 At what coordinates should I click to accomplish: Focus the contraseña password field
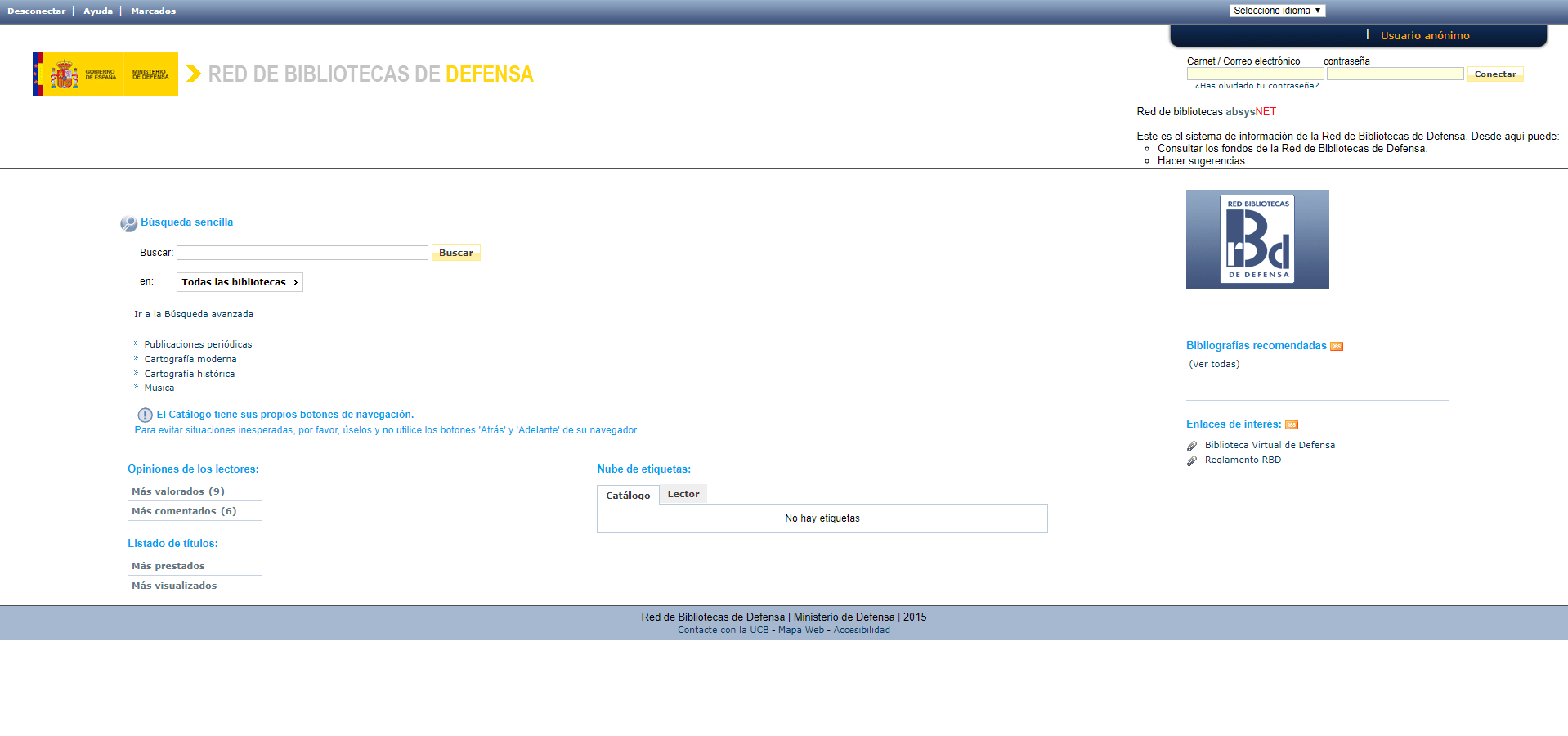pyautogui.click(x=1395, y=74)
